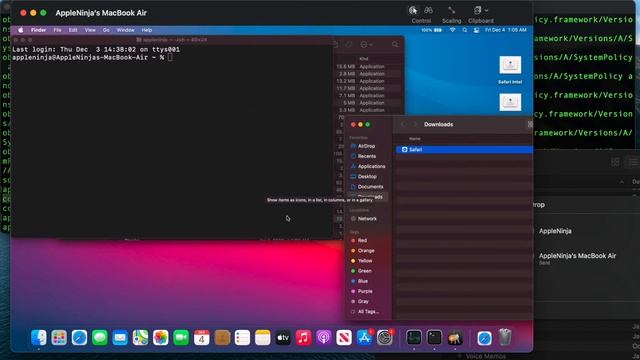The height and width of the screenshot is (360, 640).
Task: Open the Window menu
Action: point(125,30)
